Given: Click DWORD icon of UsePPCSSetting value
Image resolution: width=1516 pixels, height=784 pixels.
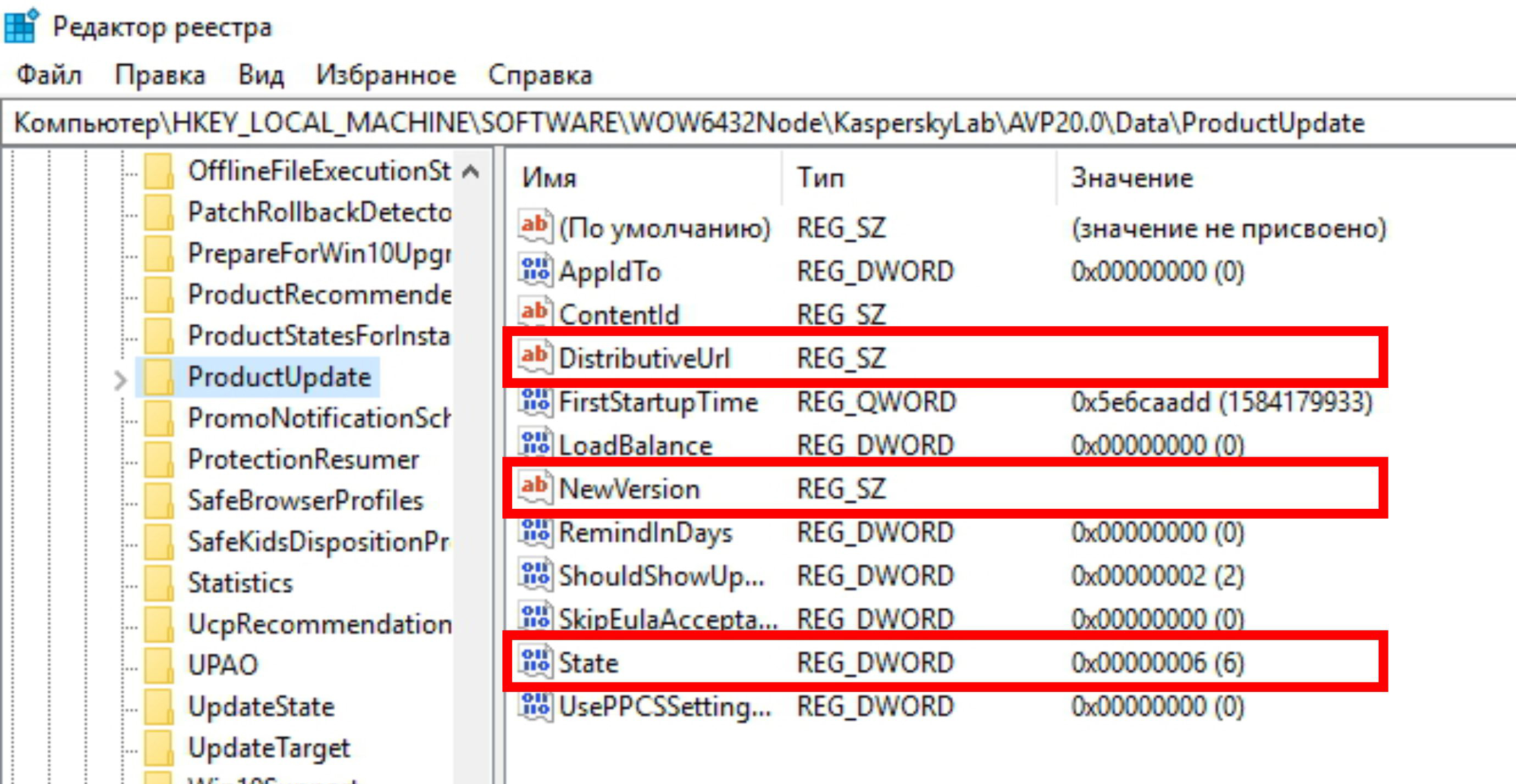Looking at the screenshot, I should pos(536,706).
